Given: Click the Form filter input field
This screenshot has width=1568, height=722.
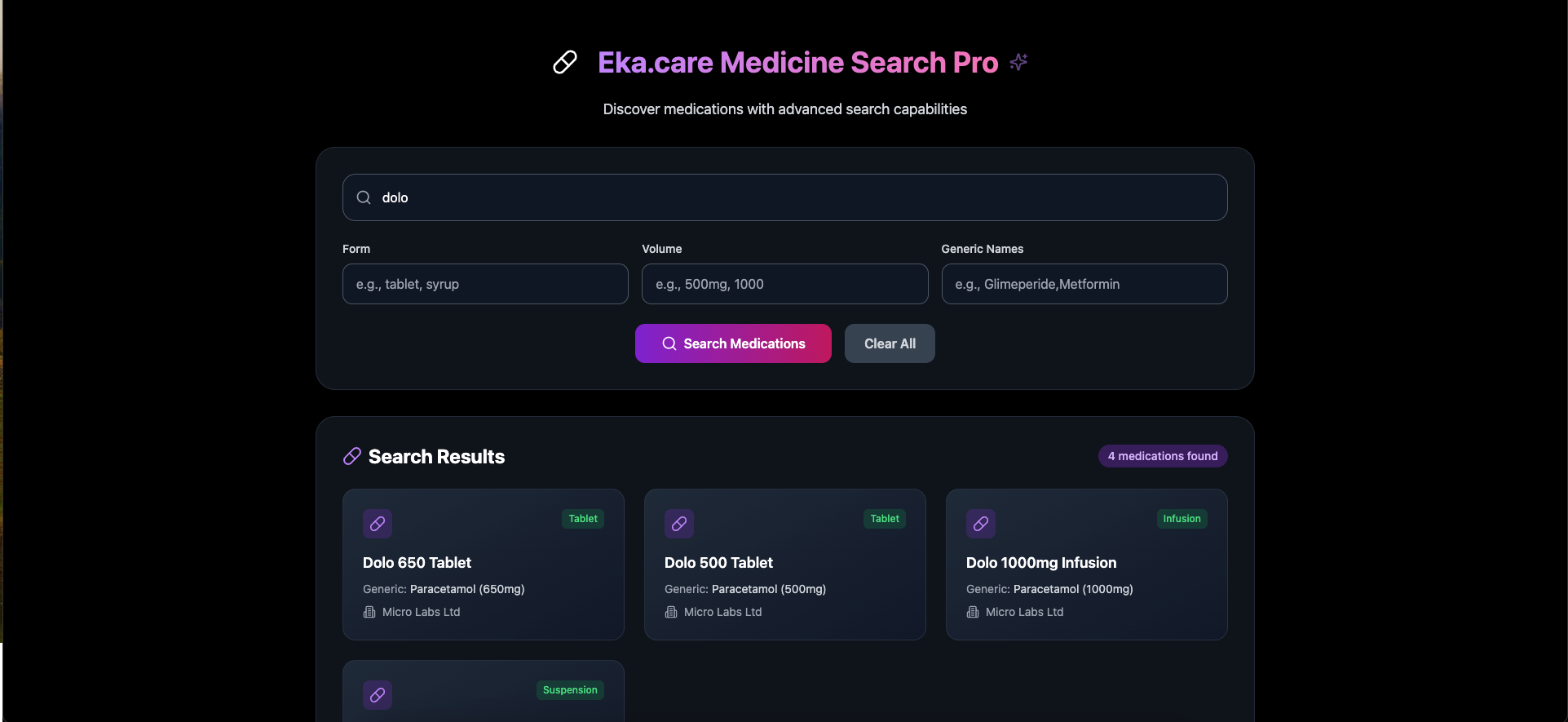Looking at the screenshot, I should coord(485,284).
